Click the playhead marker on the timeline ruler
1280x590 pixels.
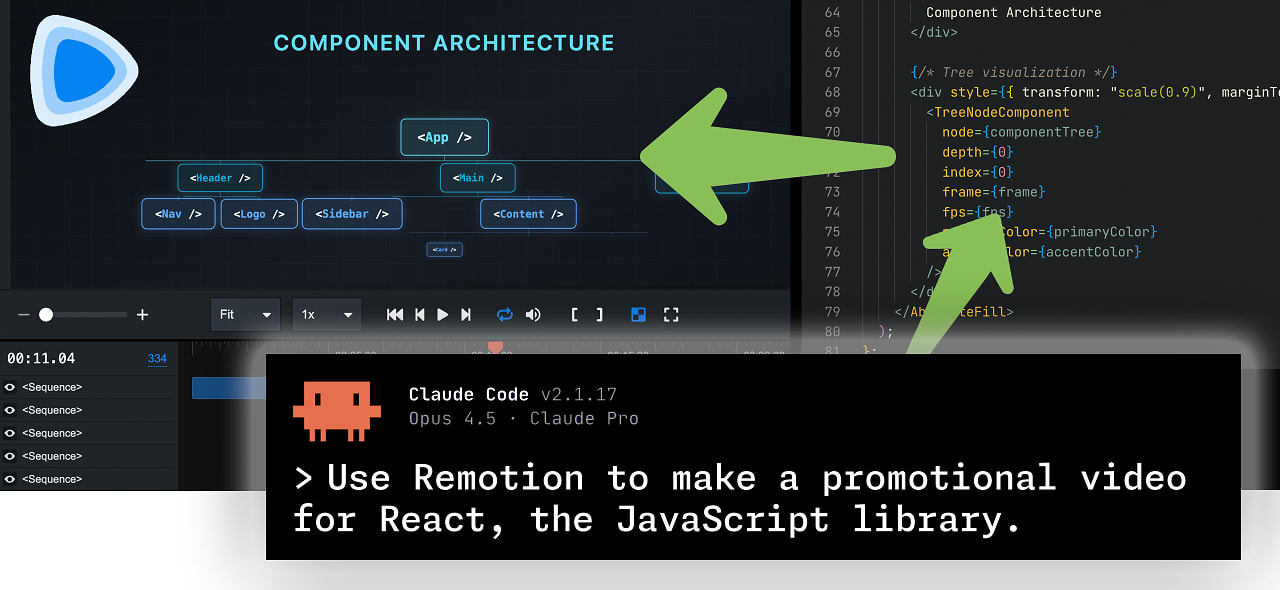(494, 347)
